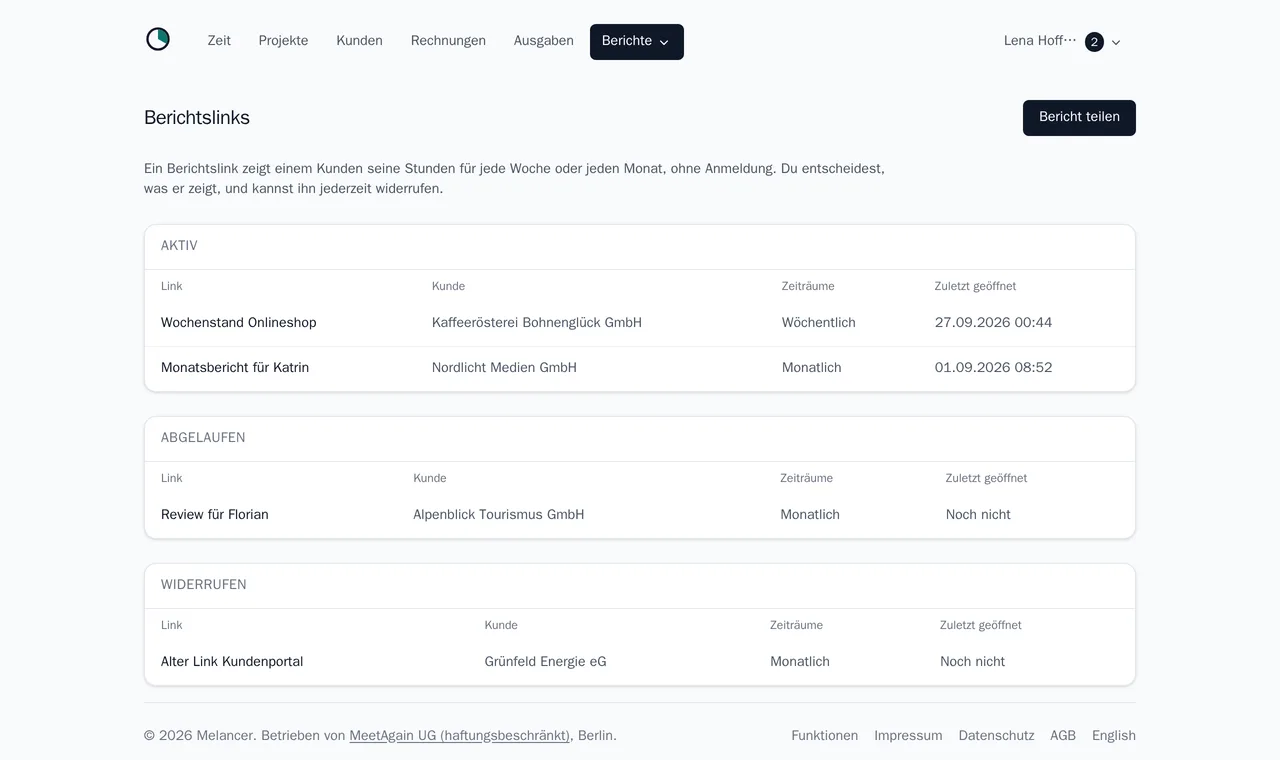1280x760 pixels.
Task: Open the Kunden section
Action: coord(359,41)
